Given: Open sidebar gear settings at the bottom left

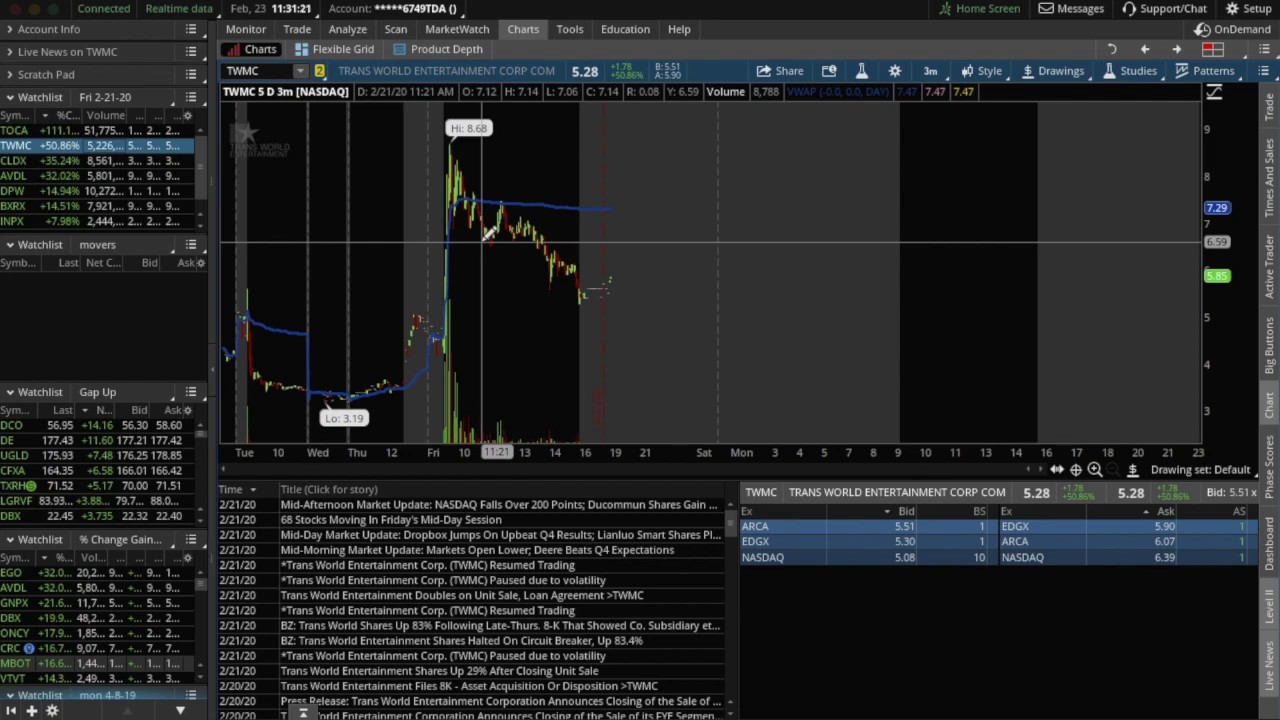Looking at the screenshot, I should coord(52,710).
